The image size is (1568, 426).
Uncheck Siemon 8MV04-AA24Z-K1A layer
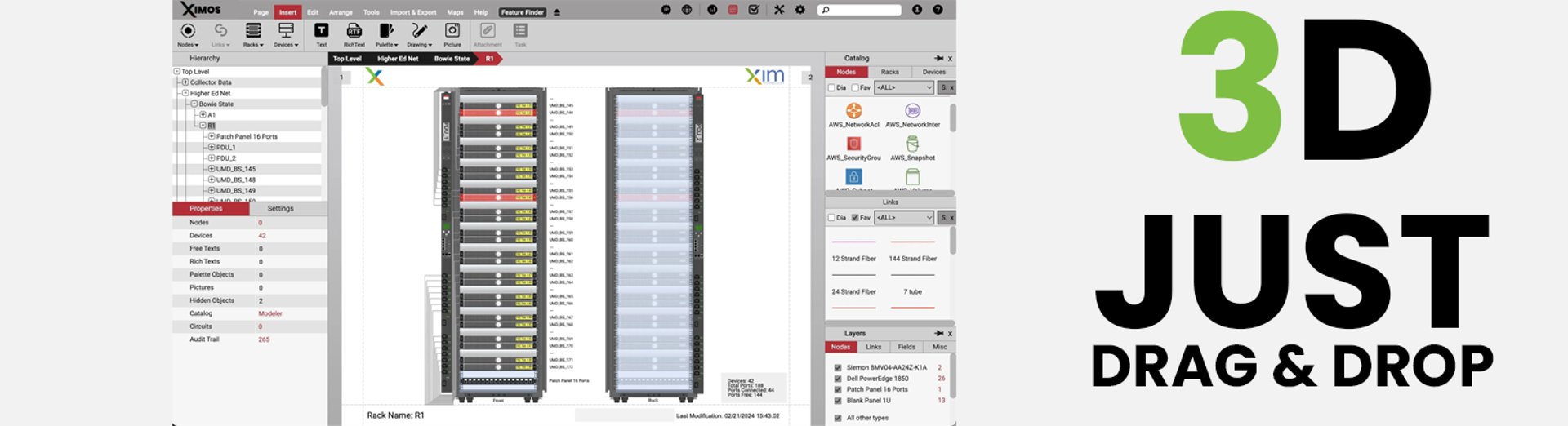(x=838, y=368)
